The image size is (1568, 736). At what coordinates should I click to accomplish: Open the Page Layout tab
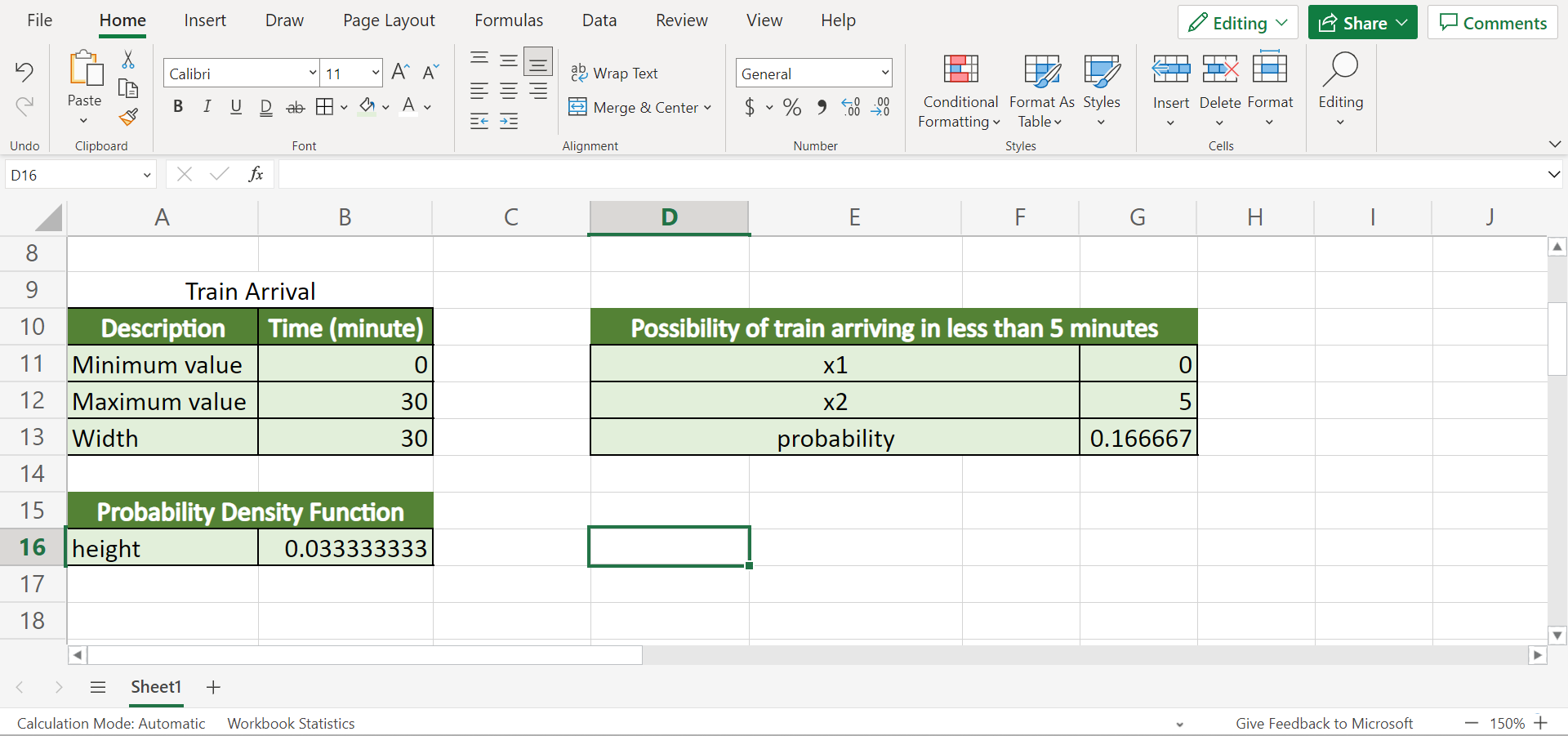click(x=389, y=20)
